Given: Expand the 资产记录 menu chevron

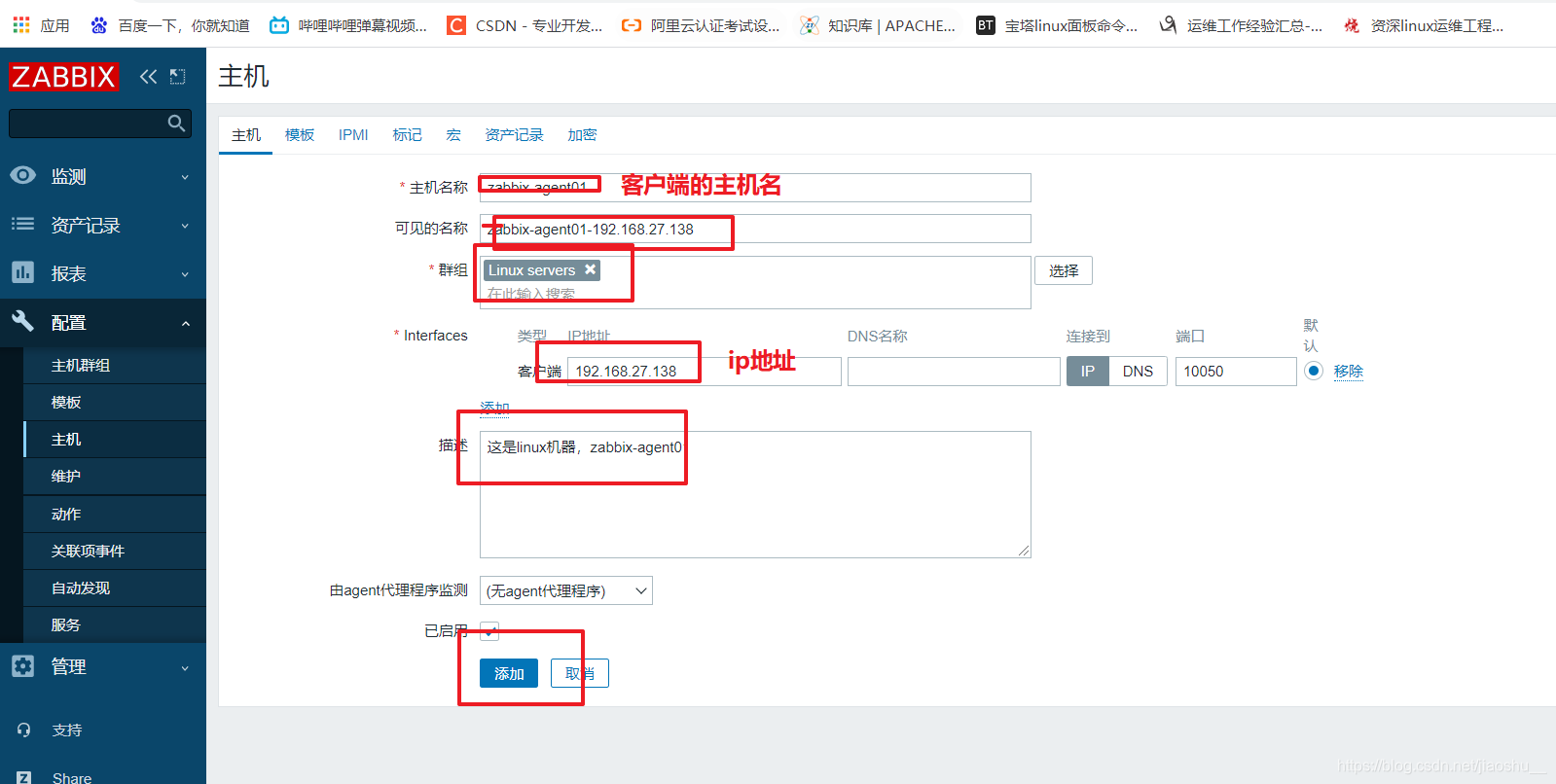Looking at the screenshot, I should coord(185,226).
